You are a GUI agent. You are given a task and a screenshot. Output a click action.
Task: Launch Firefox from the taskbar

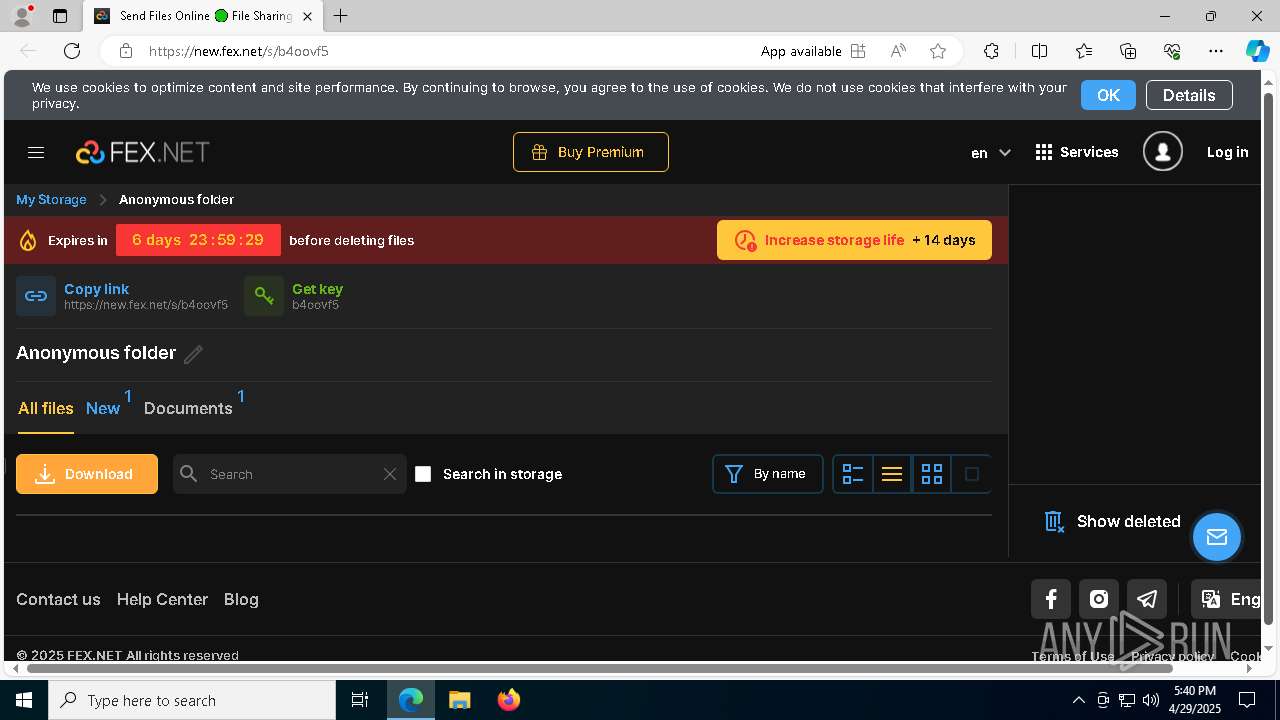pos(508,700)
